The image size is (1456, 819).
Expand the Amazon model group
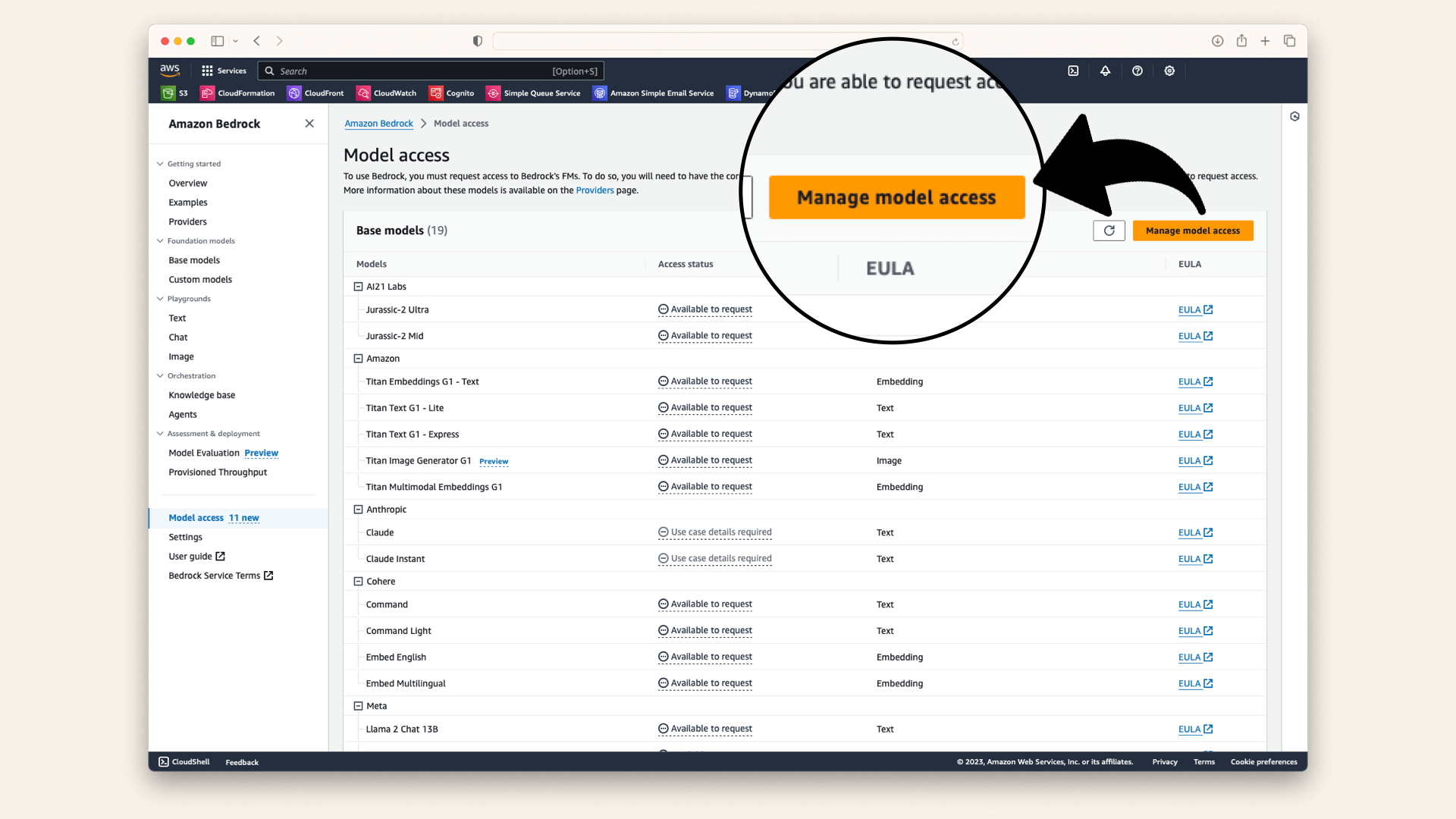(x=358, y=358)
